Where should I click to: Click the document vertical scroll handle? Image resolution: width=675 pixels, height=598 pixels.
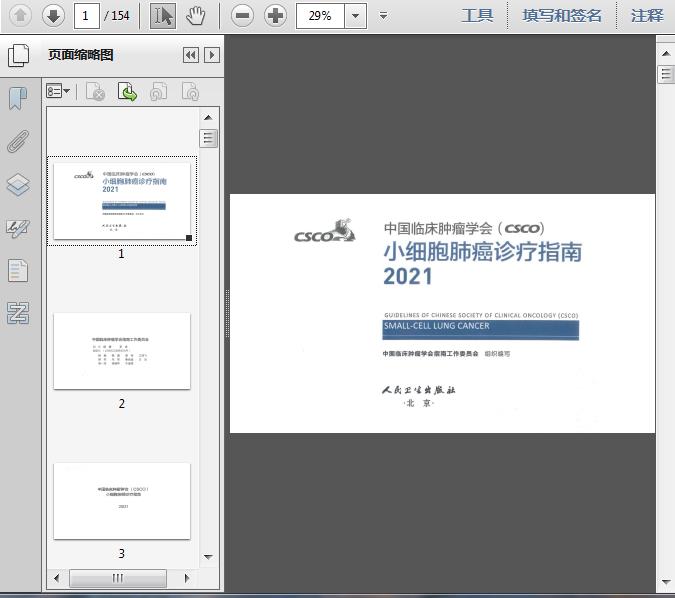coord(666,74)
